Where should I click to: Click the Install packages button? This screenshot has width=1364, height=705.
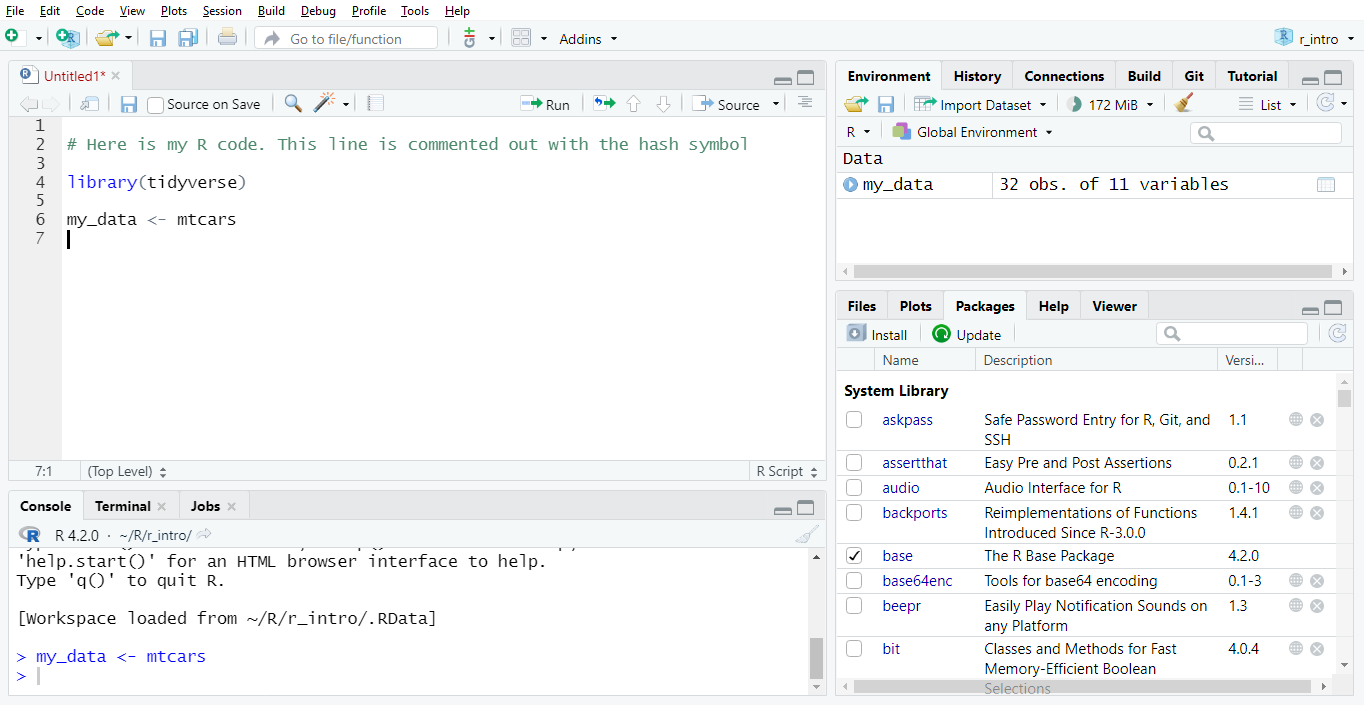(x=877, y=335)
